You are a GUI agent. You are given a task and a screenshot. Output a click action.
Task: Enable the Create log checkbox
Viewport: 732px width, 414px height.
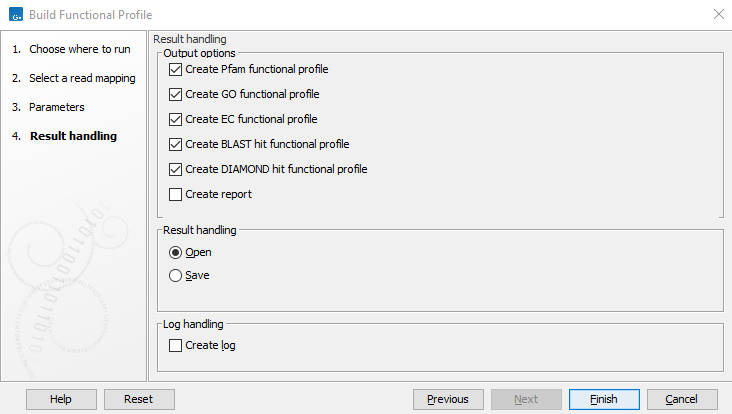[x=176, y=346]
